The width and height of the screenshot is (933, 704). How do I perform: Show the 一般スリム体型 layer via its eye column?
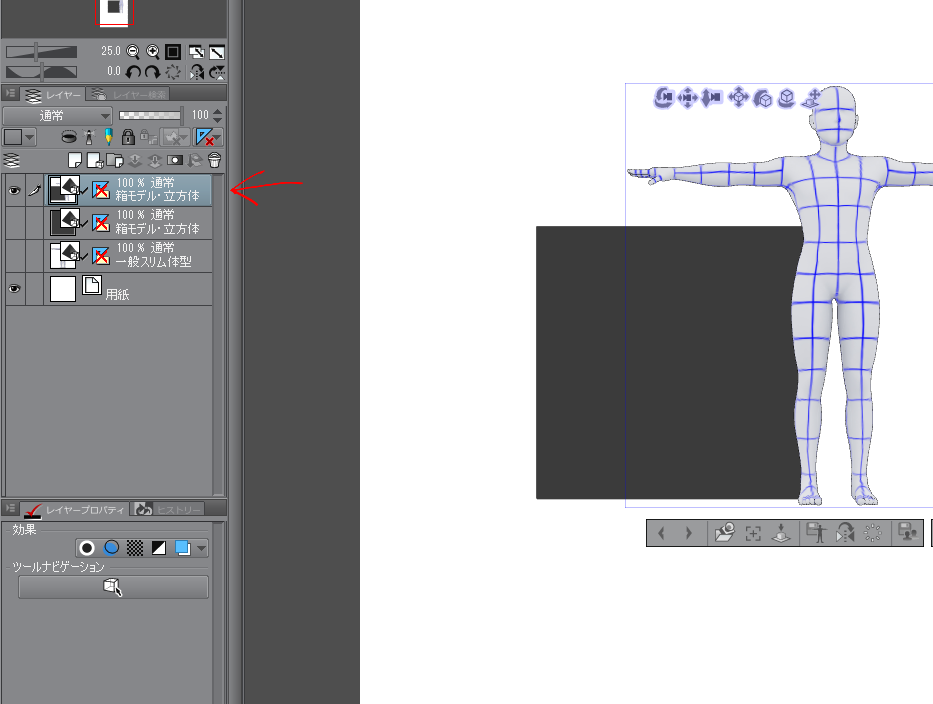click(x=14, y=256)
